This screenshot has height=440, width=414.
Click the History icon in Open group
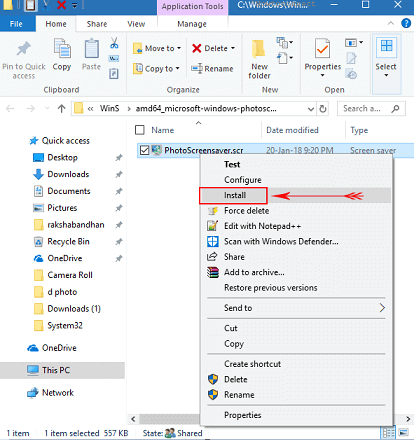[x=351, y=74]
